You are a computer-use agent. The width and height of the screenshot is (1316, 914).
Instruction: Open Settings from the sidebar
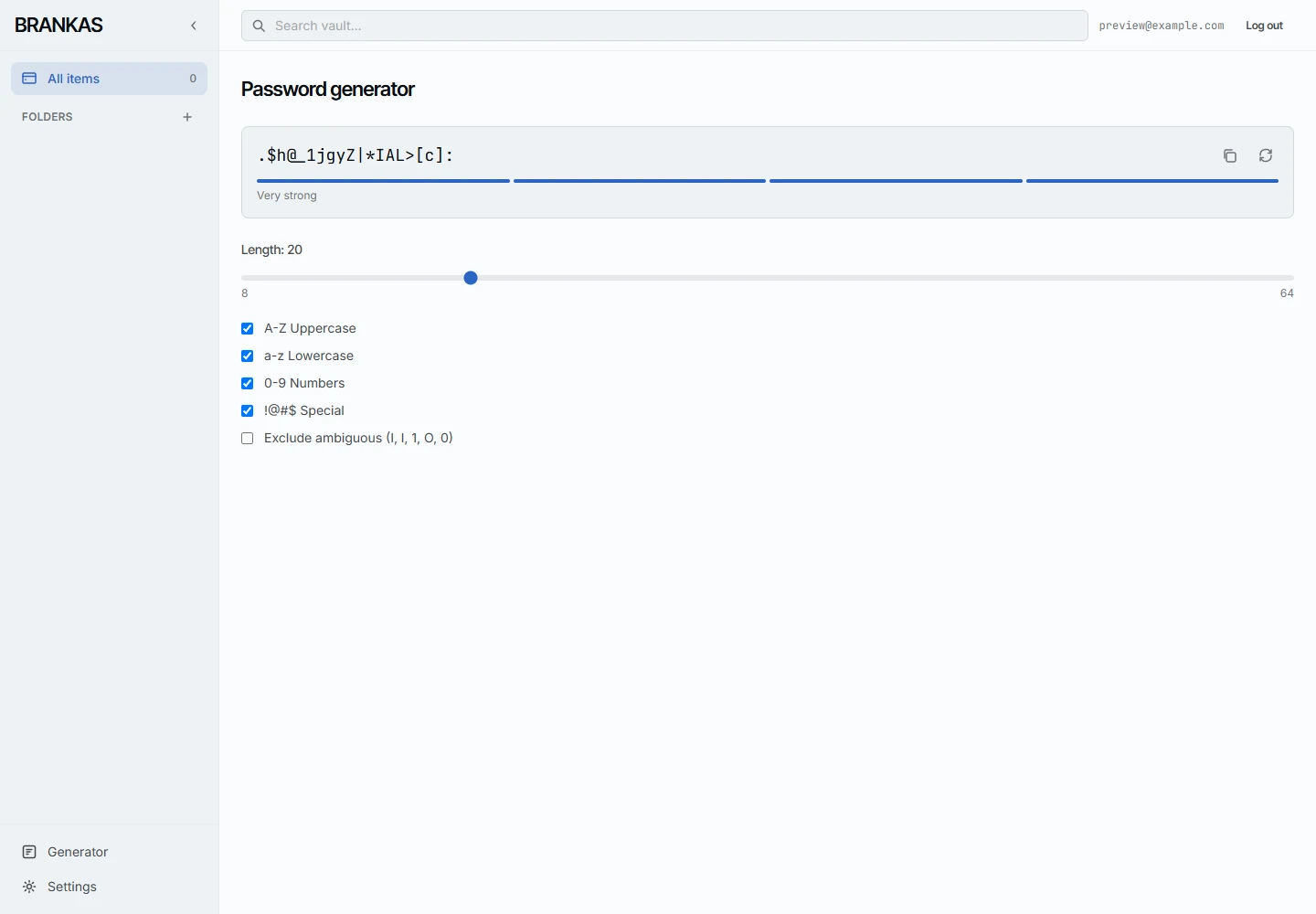click(109, 887)
